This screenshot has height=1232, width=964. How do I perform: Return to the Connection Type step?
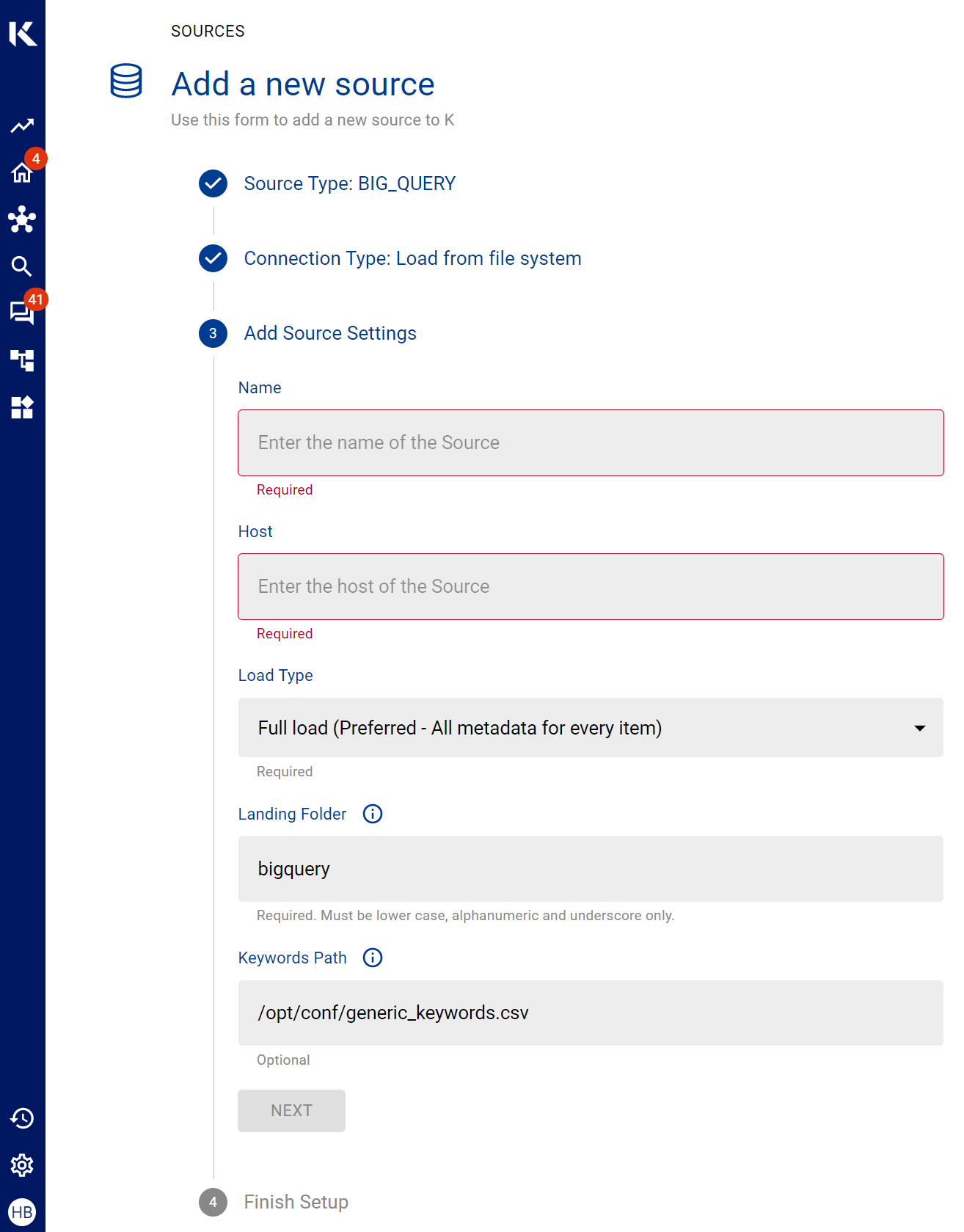tap(412, 258)
